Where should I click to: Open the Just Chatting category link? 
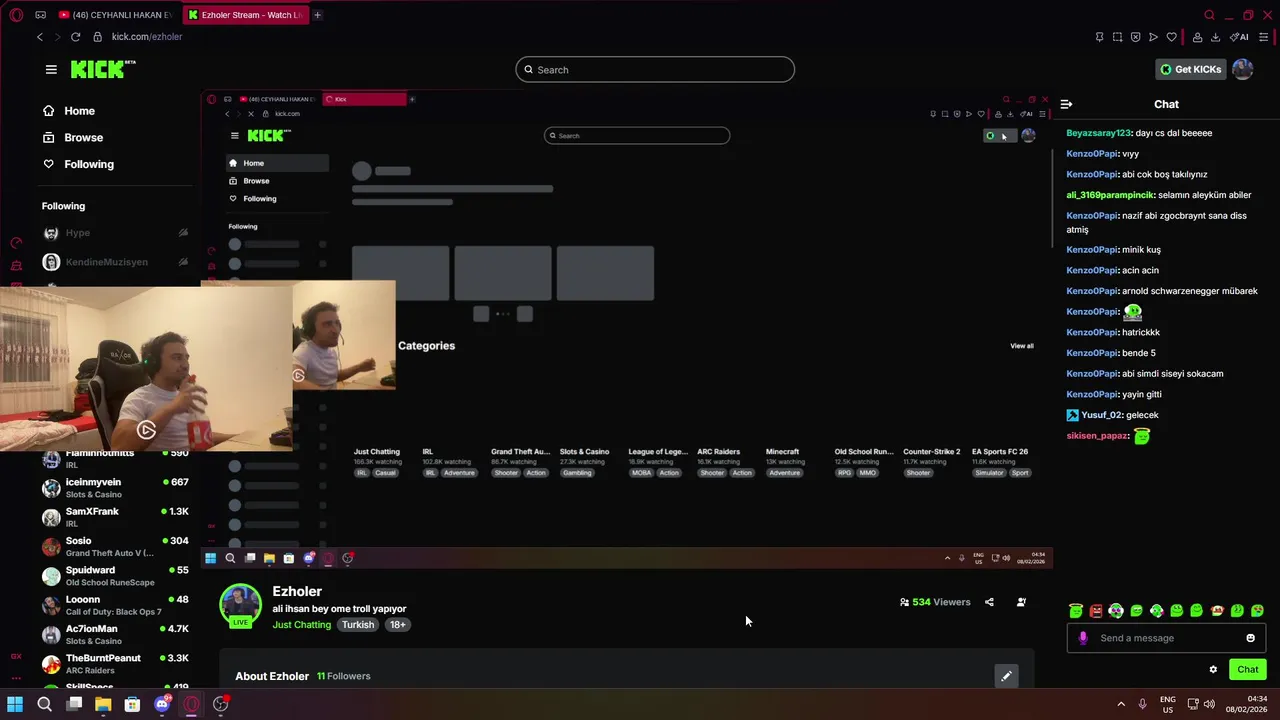pyautogui.click(x=301, y=625)
